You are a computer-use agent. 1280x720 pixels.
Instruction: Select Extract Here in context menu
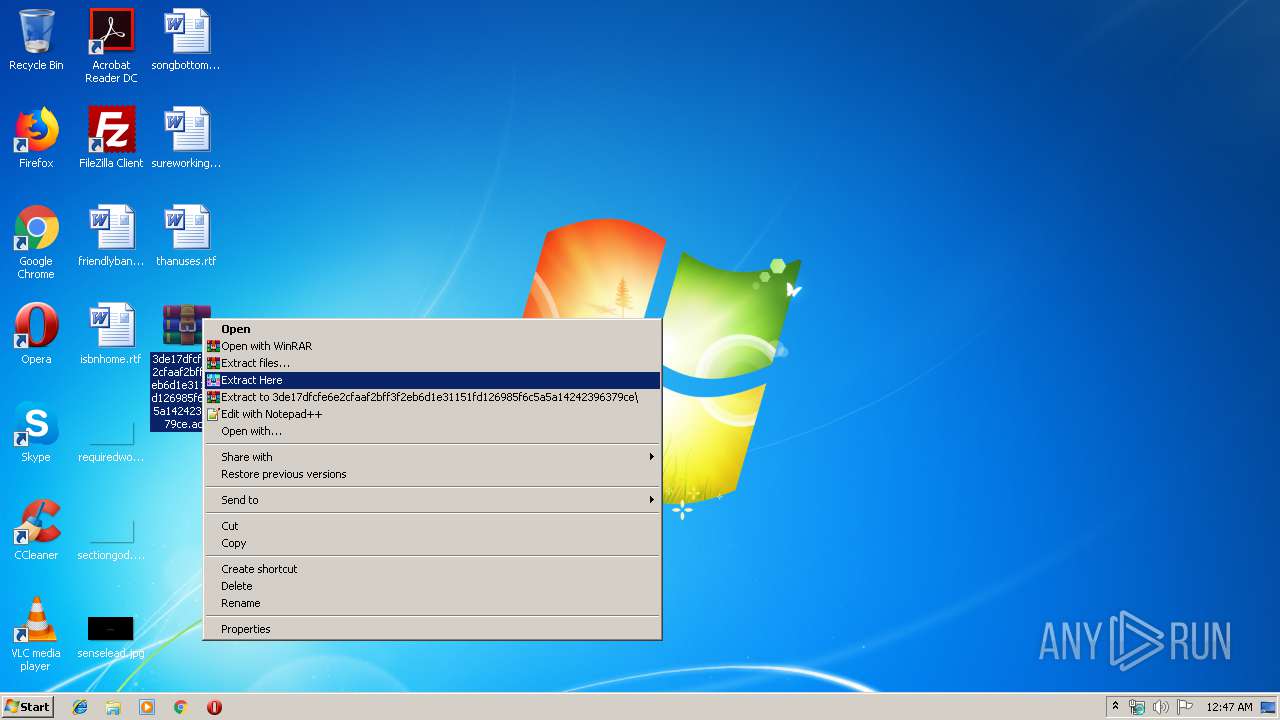point(432,380)
